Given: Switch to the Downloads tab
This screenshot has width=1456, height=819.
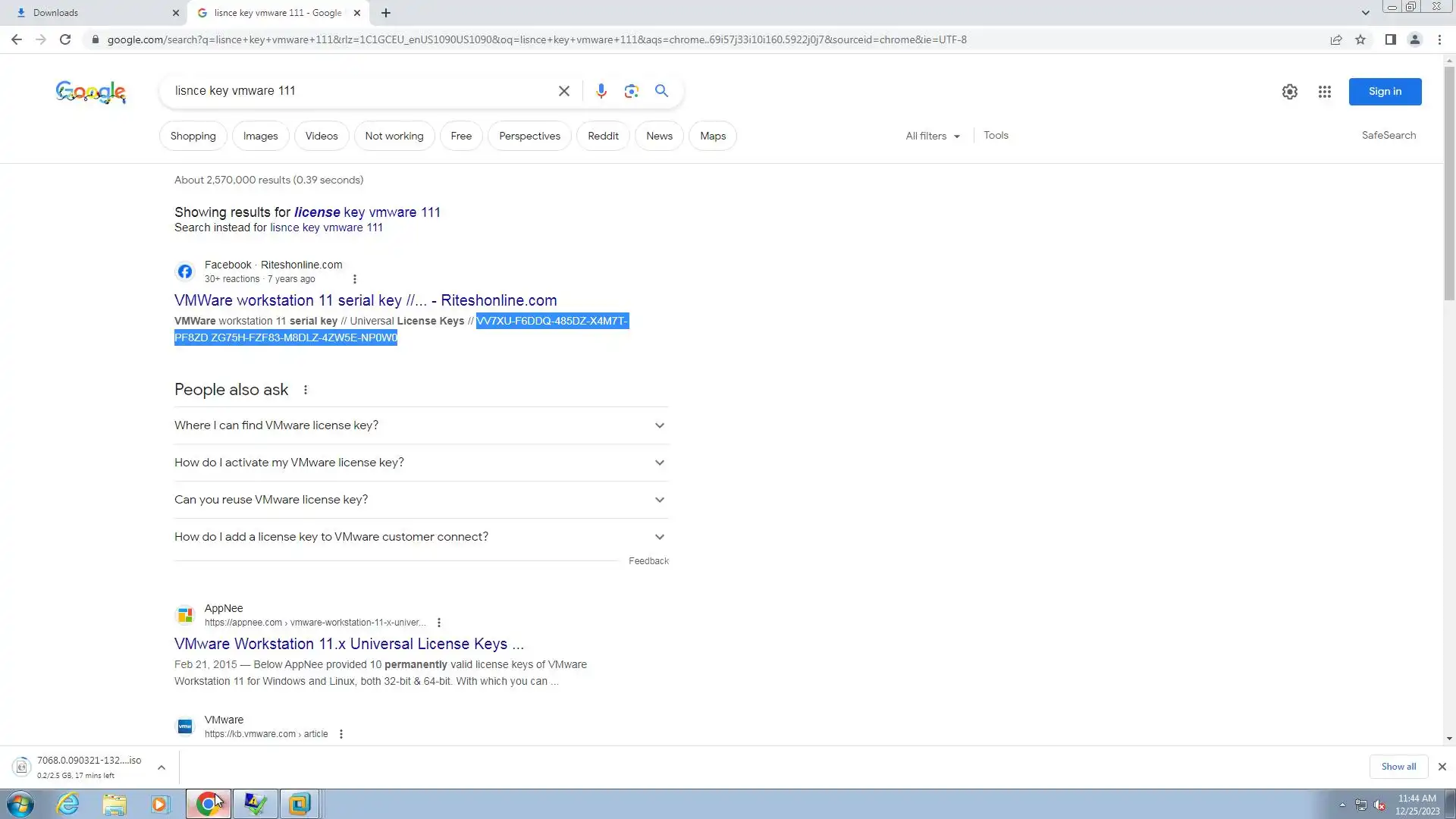Looking at the screenshot, I should (x=91, y=13).
